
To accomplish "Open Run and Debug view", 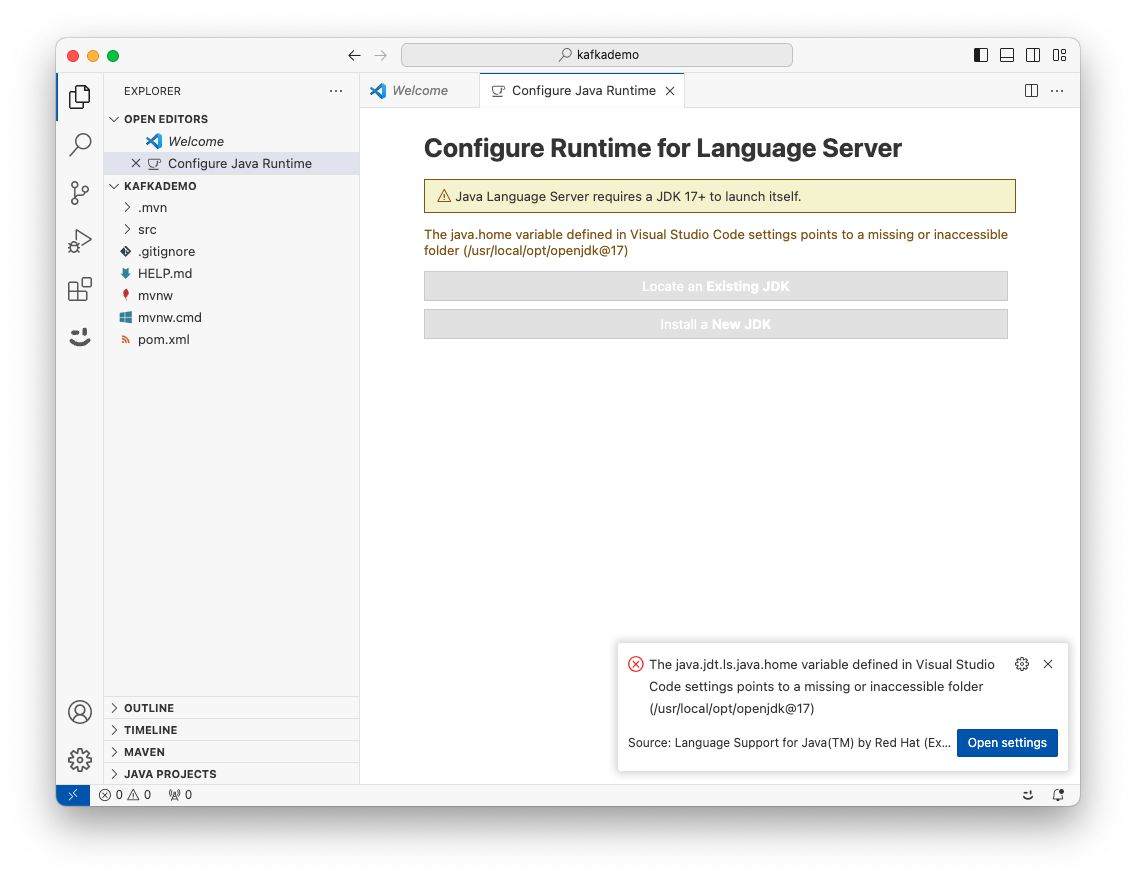I will tap(80, 241).
